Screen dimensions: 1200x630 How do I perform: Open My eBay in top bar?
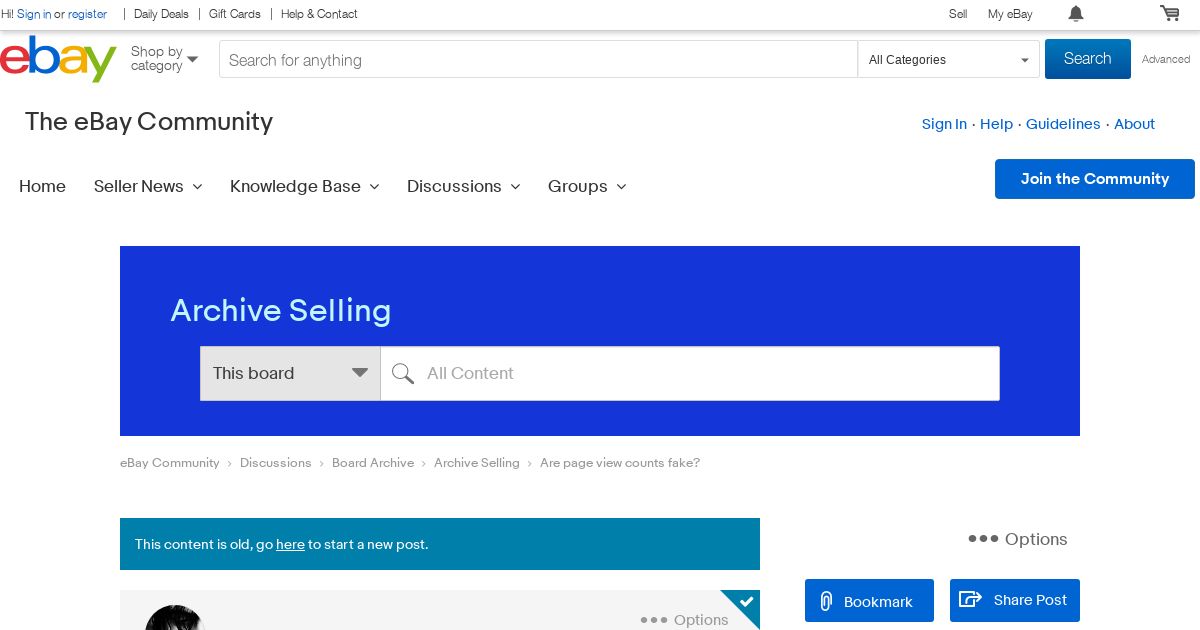click(x=1010, y=14)
